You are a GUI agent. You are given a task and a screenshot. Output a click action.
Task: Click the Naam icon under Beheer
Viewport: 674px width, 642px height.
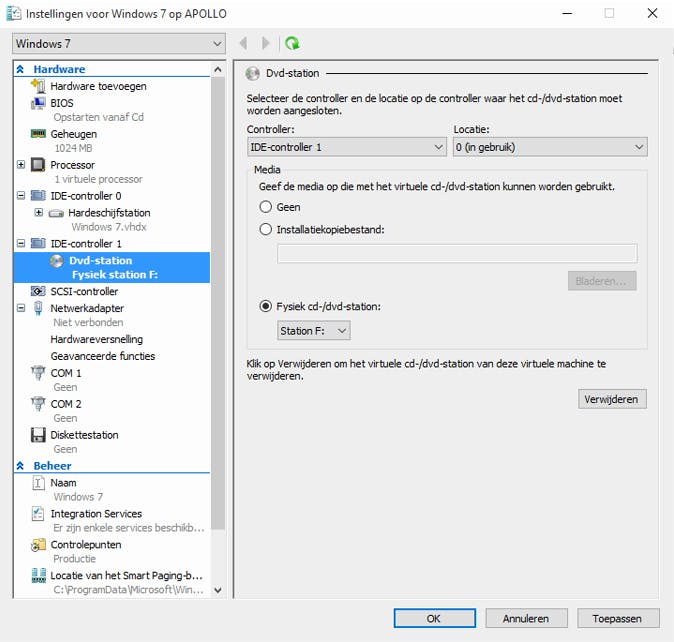pyautogui.click(x=38, y=483)
